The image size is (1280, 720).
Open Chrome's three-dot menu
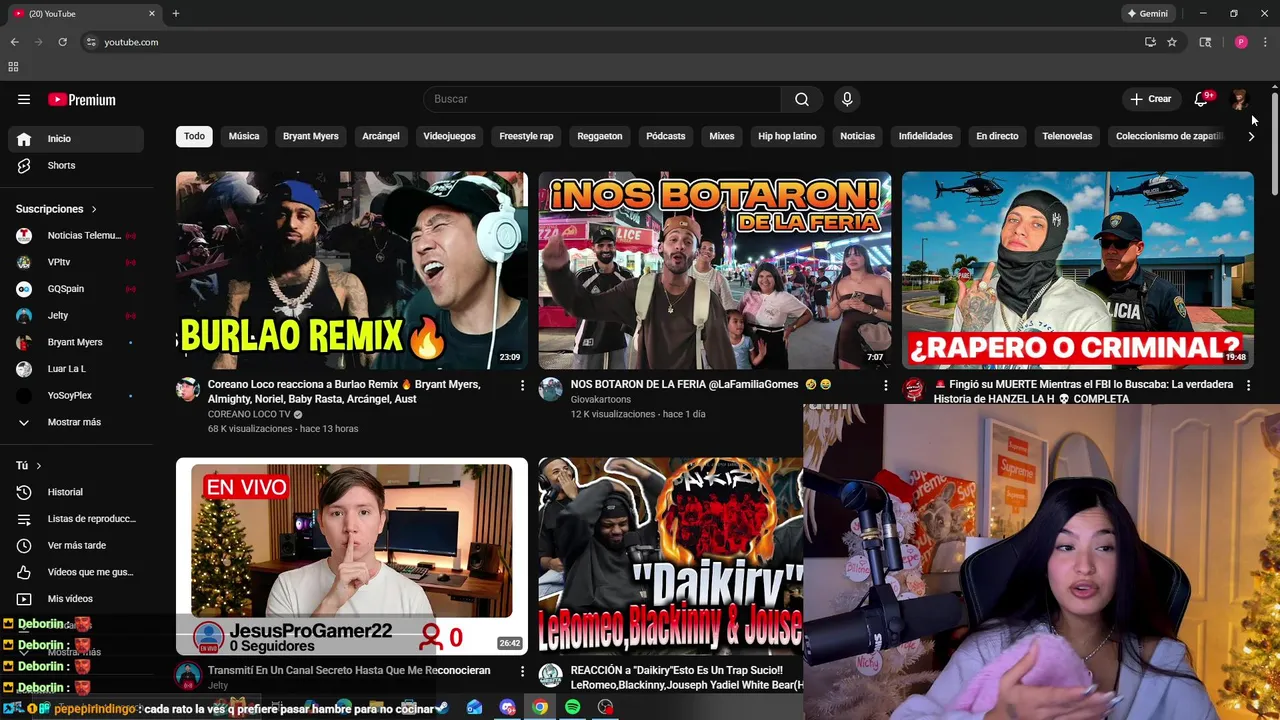(x=1265, y=42)
